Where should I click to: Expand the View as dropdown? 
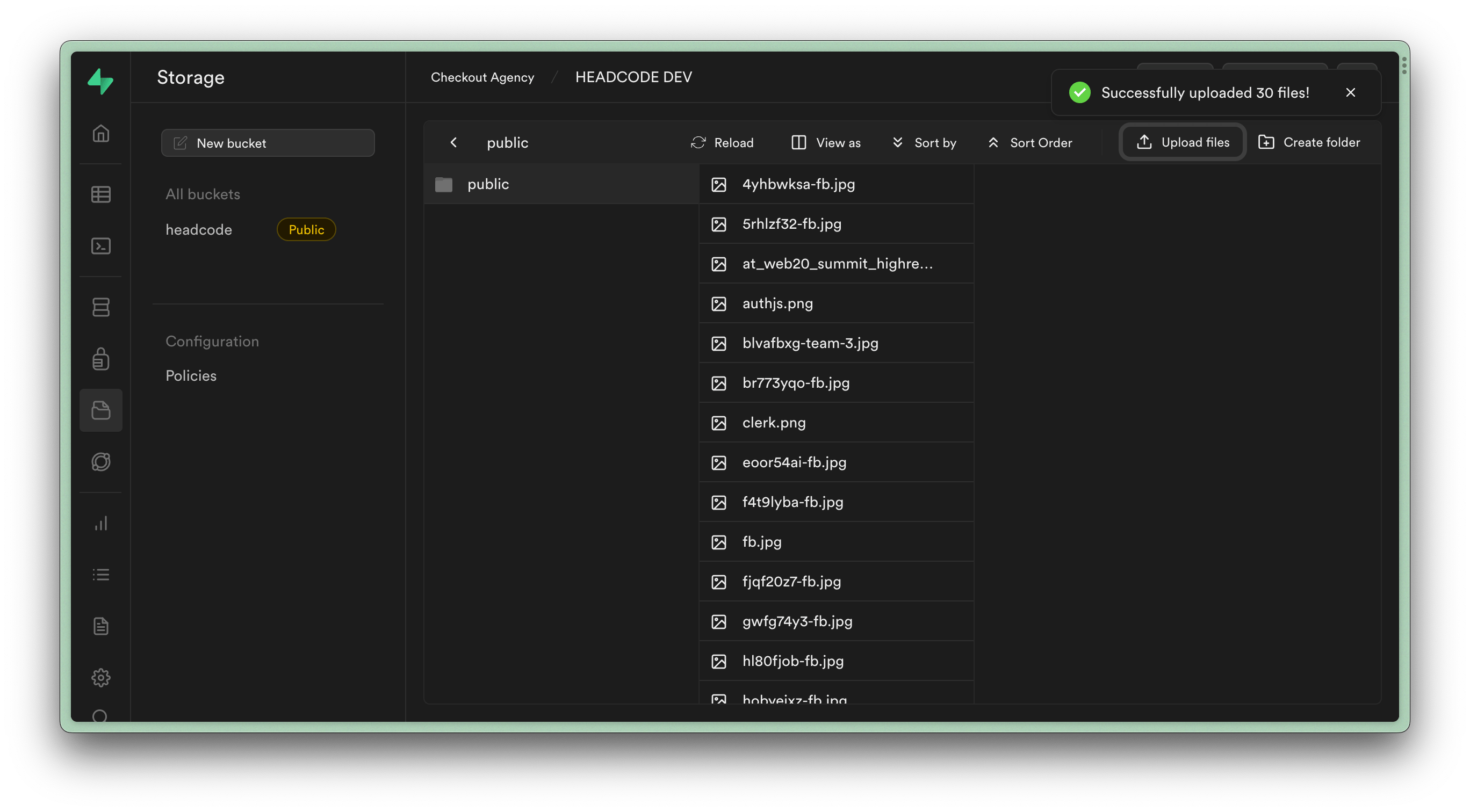tap(826, 142)
